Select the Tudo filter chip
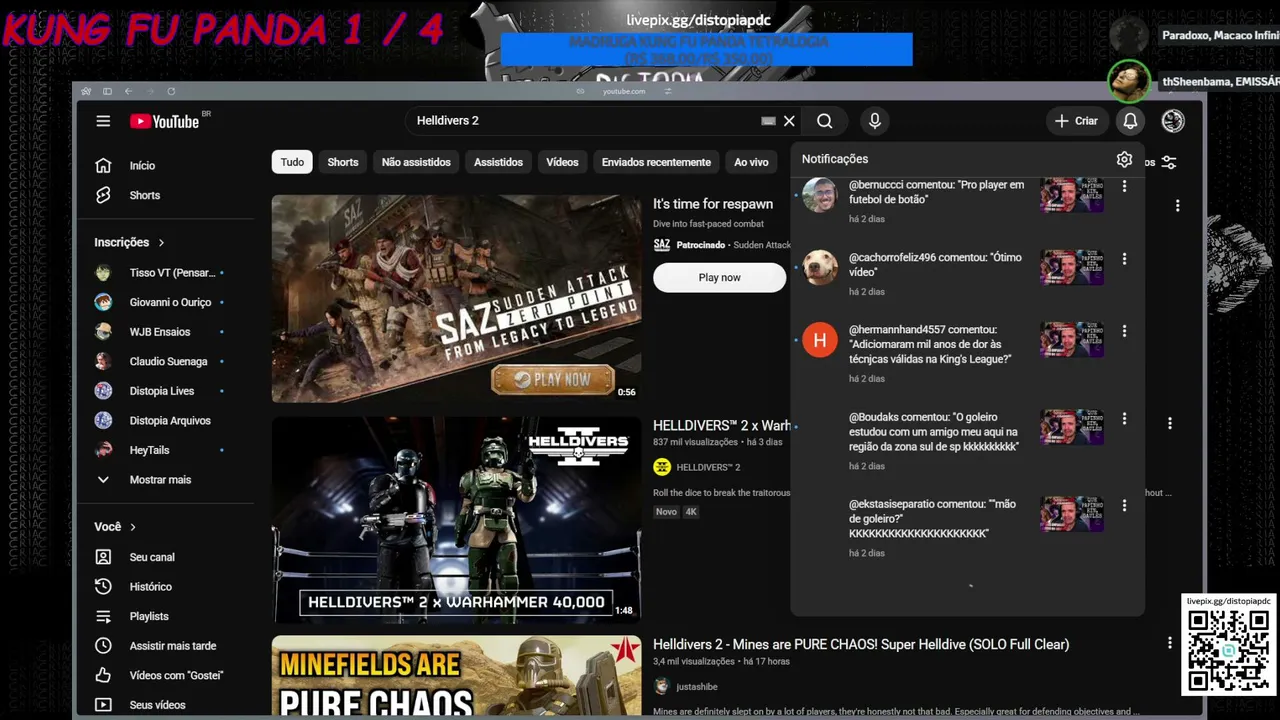 [292, 162]
